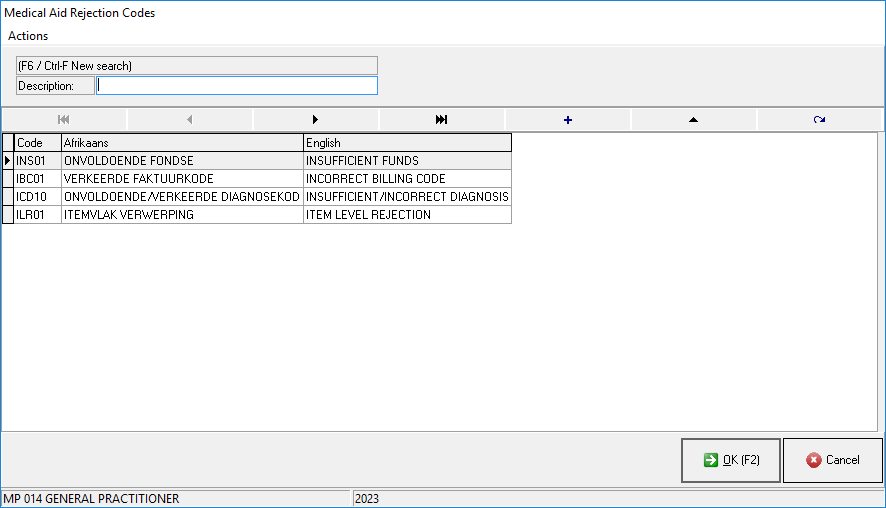Viewport: 886px width, 508px height.
Task: Select the ILR01 code cell
Action: (38, 215)
